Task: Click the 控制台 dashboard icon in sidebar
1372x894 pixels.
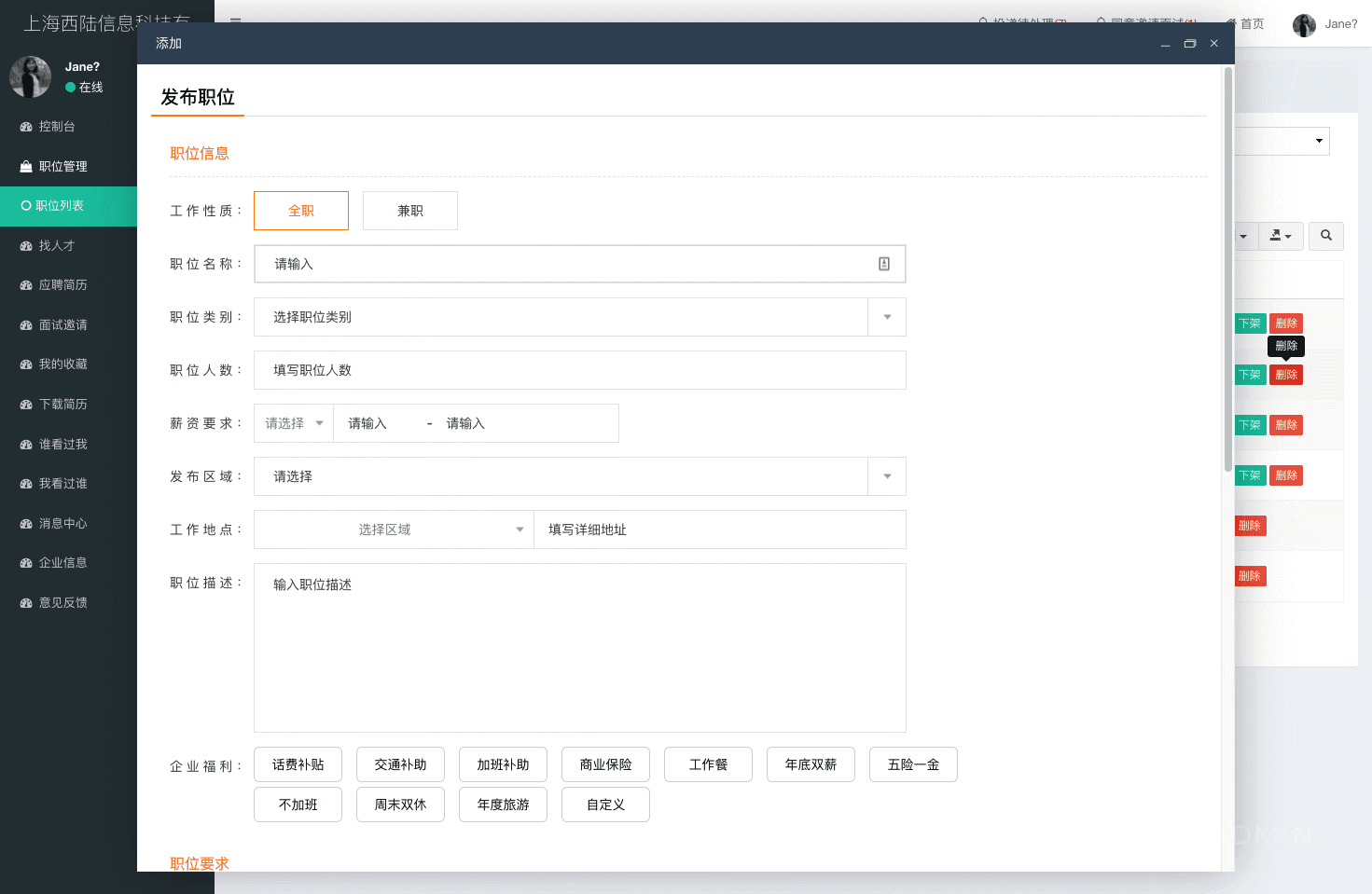Action: (x=26, y=127)
